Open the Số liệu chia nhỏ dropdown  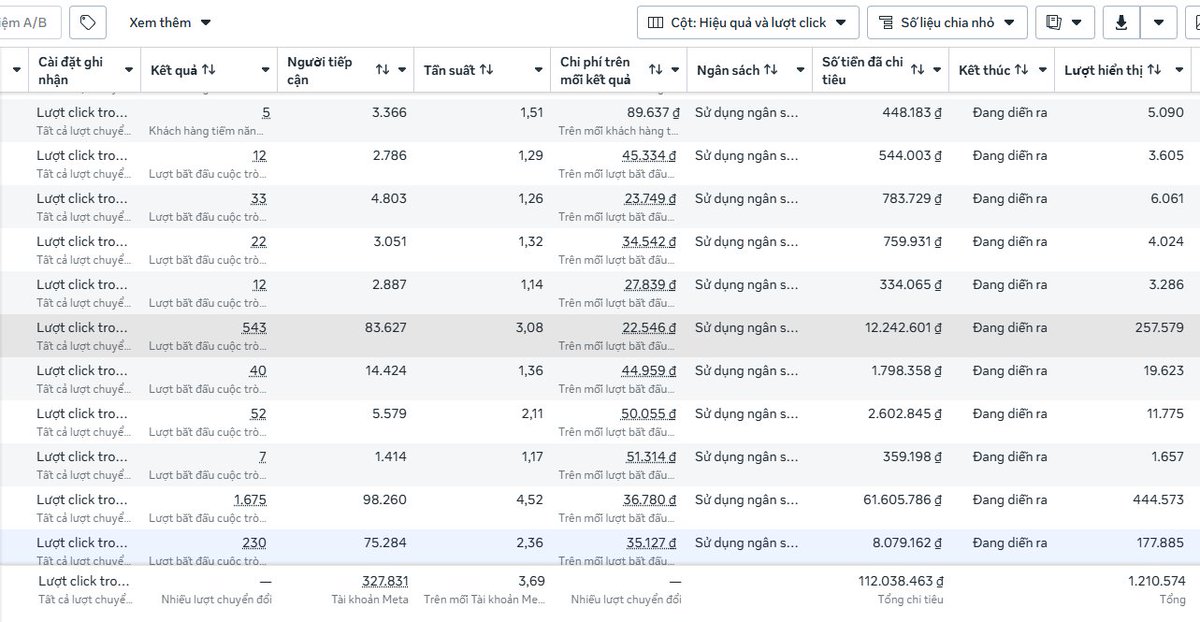tap(947, 22)
